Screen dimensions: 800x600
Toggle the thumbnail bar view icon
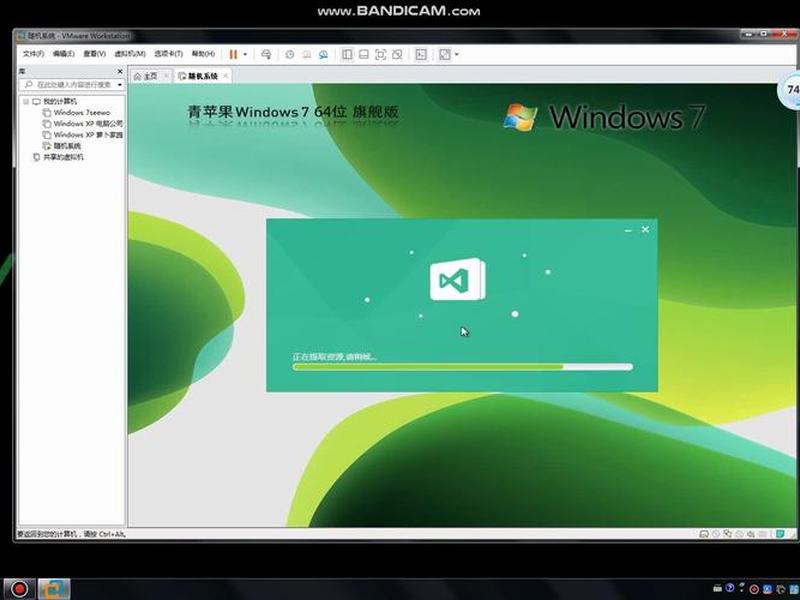click(x=364, y=54)
